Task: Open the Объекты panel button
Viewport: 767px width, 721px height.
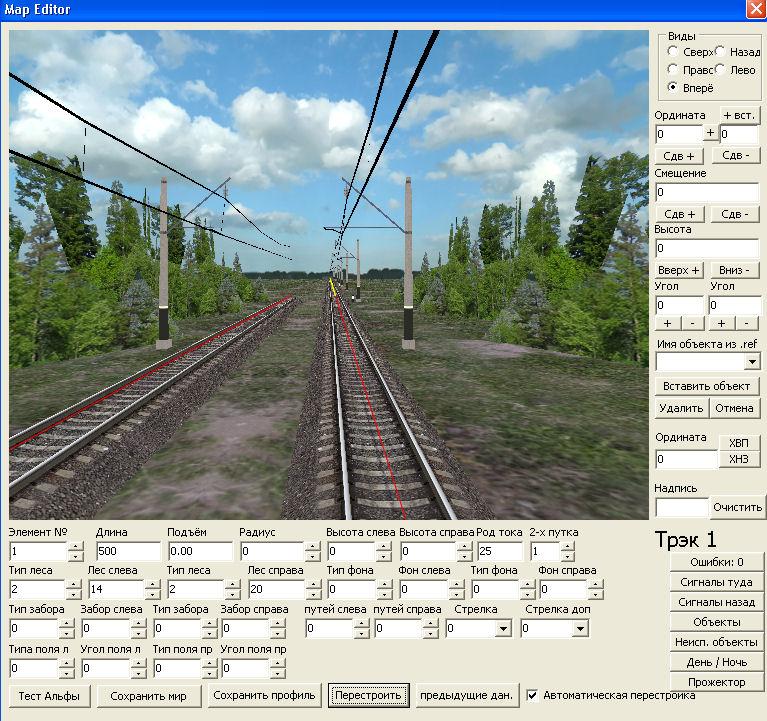Action: 716,621
